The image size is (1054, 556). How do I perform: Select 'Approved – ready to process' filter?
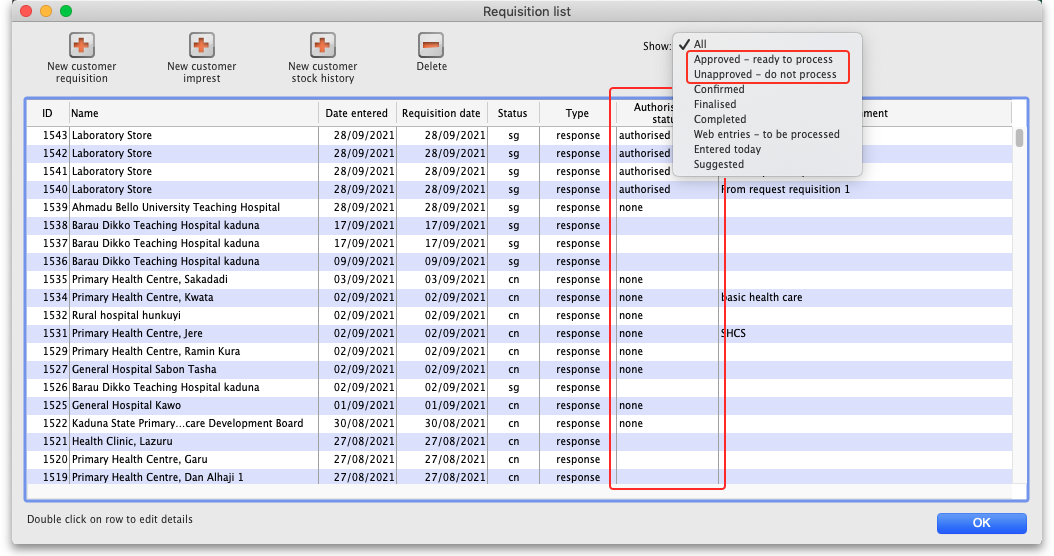(763, 60)
